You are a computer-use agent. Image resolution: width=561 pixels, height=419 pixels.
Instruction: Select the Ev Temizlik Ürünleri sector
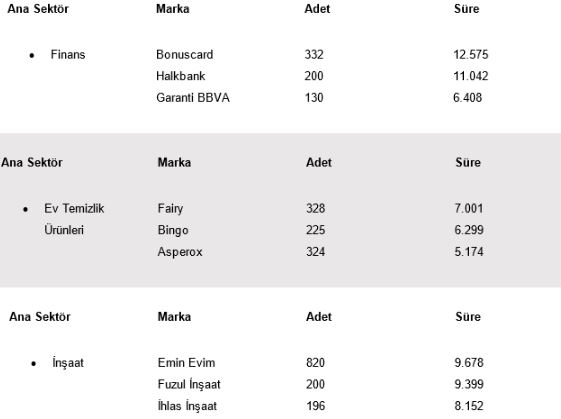click(x=74, y=219)
